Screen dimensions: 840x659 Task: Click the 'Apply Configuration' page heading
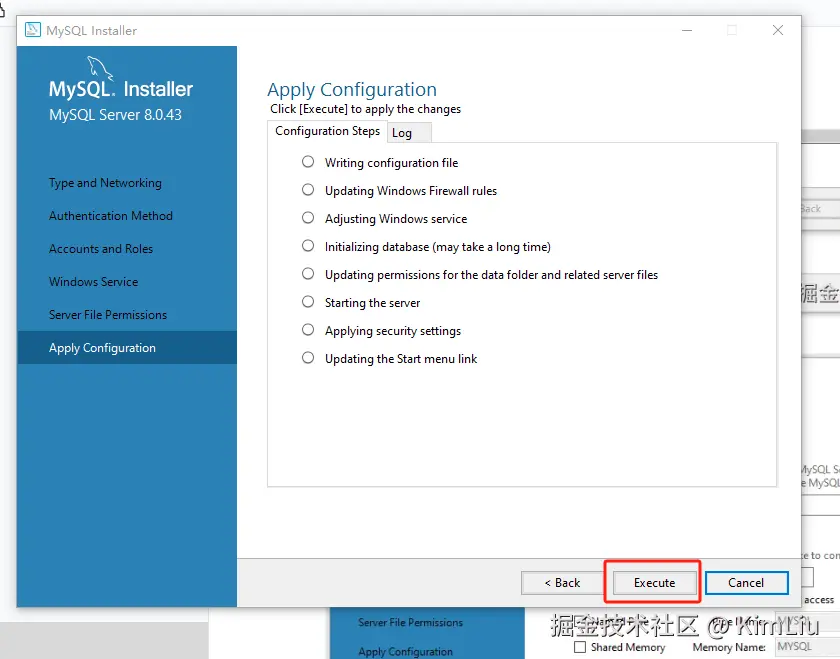tap(352, 89)
